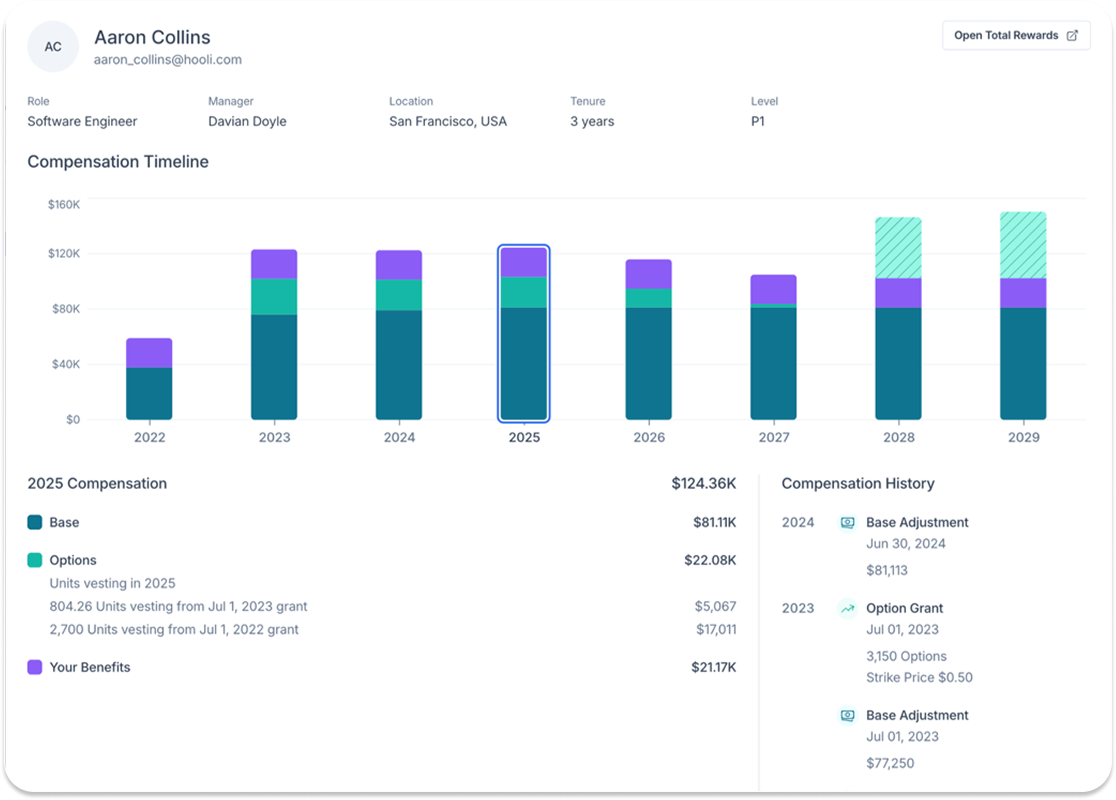Click the $77,250 history amount
Image resolution: width=1116 pixels, height=800 pixels.
pos(890,763)
